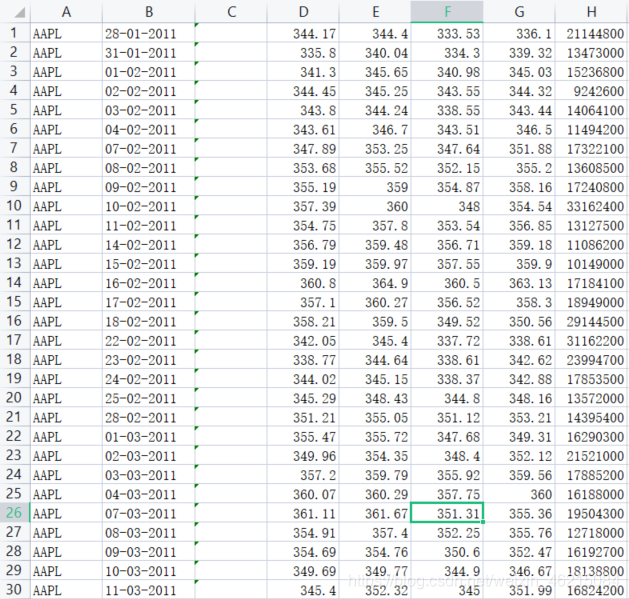
Task: Click cell containing 336.1
Action: [519, 33]
